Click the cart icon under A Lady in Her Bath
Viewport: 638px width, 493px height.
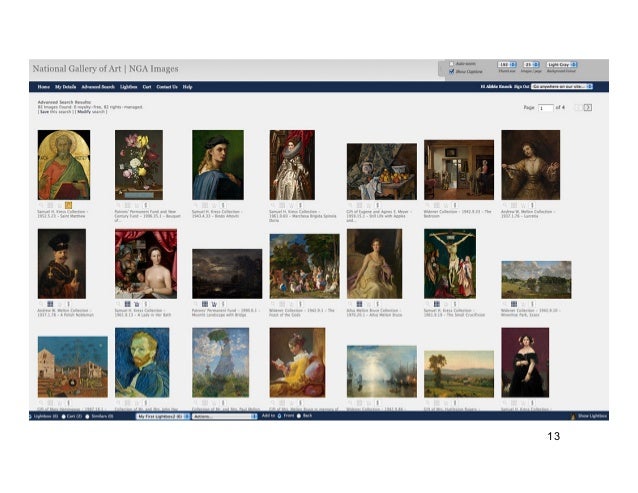(137, 304)
